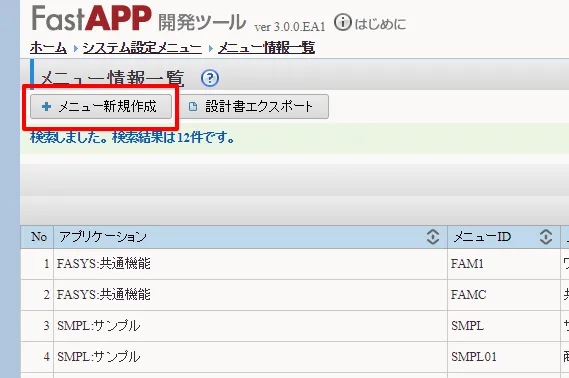Select row 3 SMPL:サンプル cell
Image resolution: width=569 pixels, height=378 pixels.
coord(250,326)
